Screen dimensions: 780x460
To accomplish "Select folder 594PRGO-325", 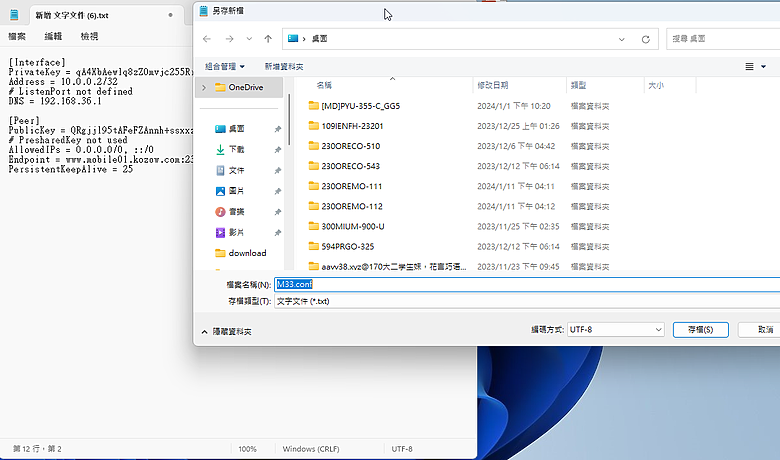I will [x=348, y=247].
